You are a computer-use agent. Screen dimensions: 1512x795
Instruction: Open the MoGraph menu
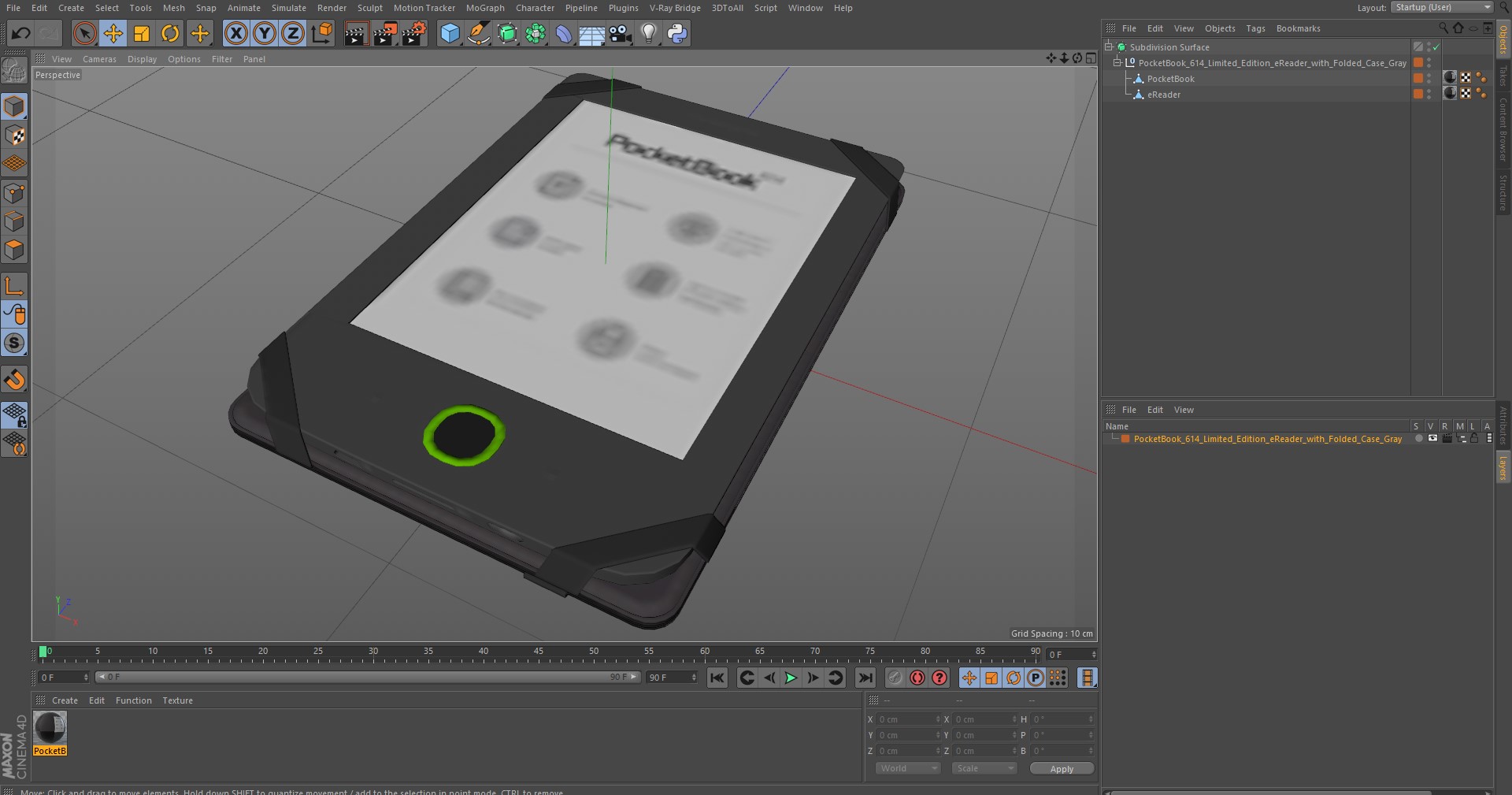(x=485, y=8)
